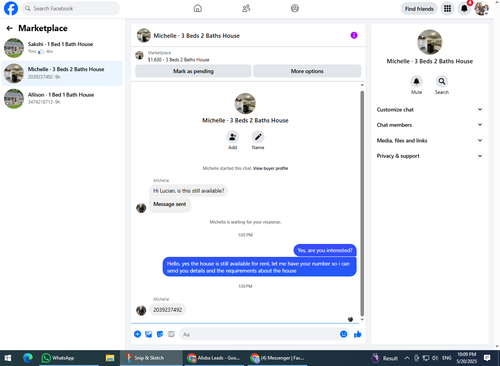Click Michelle's avatar beside the phone number
The image size is (500, 366).
click(141, 310)
